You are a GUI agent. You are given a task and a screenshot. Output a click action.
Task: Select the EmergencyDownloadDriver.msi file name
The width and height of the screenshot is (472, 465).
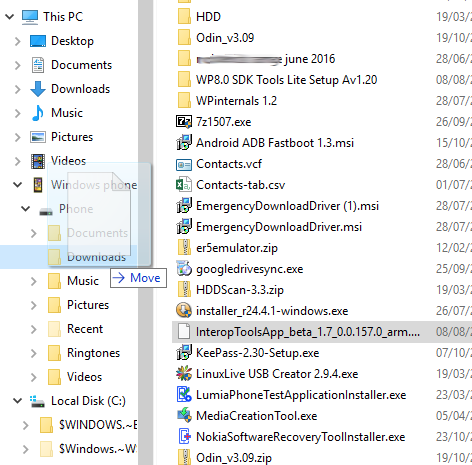point(279,227)
